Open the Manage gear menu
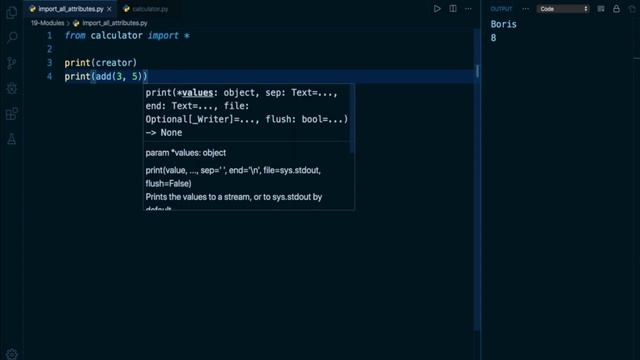 click(x=12, y=353)
